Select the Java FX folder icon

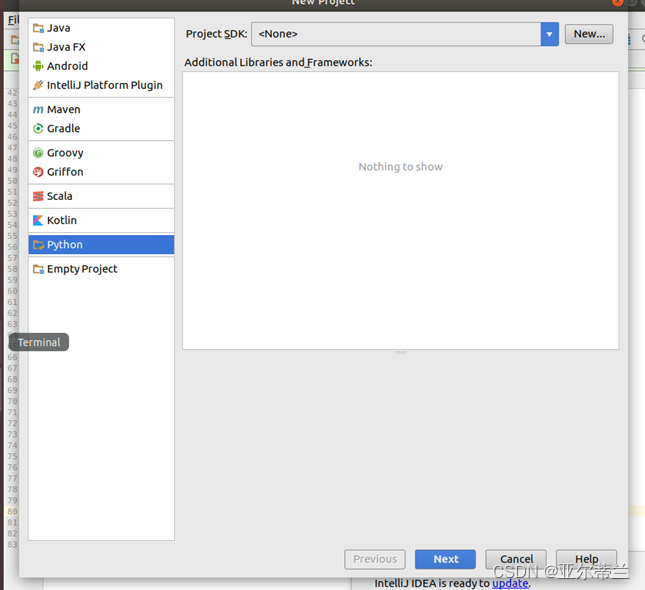(x=38, y=47)
